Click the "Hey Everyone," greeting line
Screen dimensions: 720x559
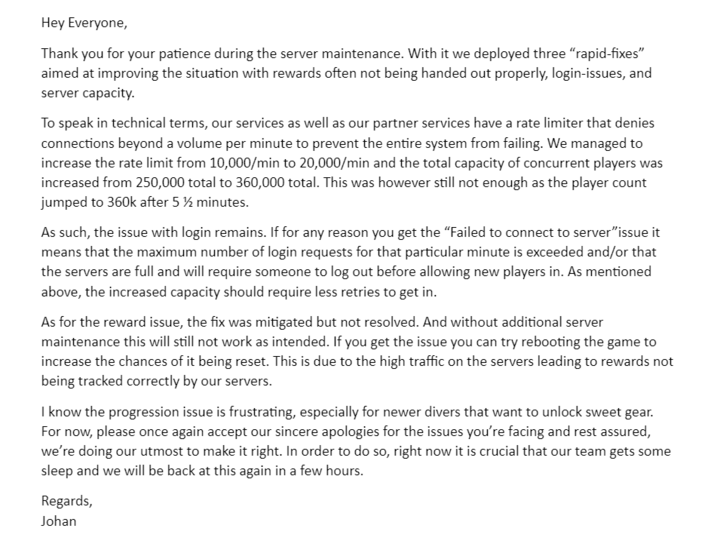(x=84, y=21)
